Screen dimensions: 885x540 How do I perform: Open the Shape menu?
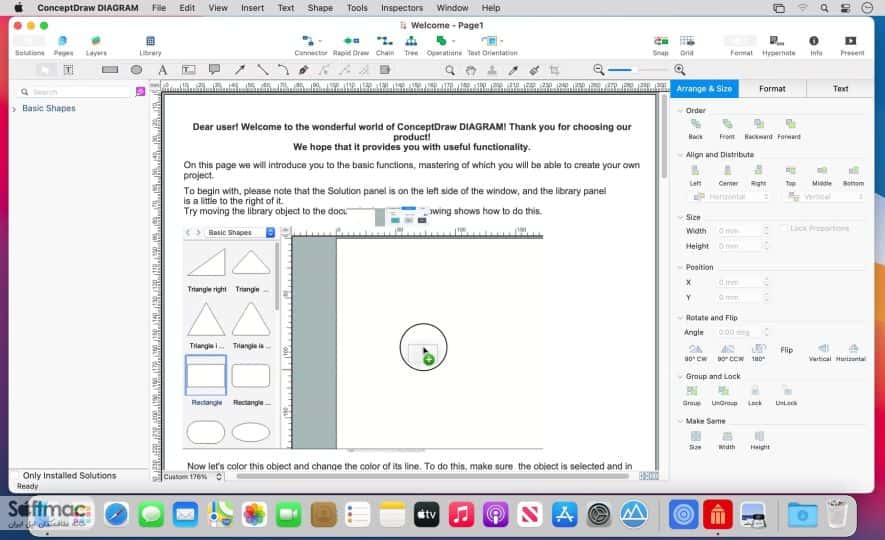coord(320,8)
